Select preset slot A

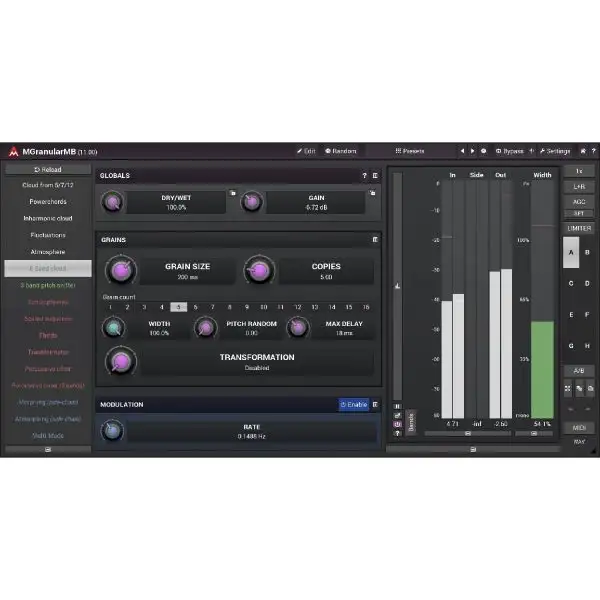571,253
